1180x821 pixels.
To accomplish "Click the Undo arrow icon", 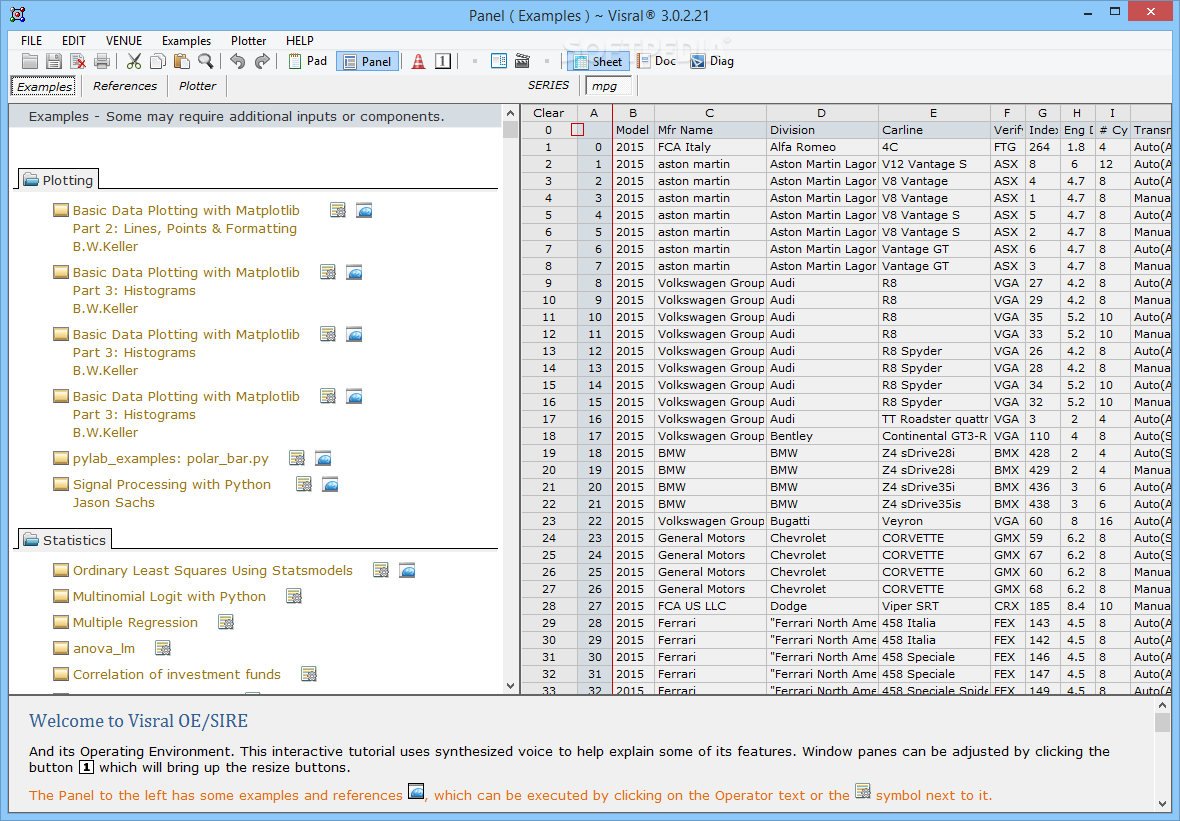I will click(238, 62).
